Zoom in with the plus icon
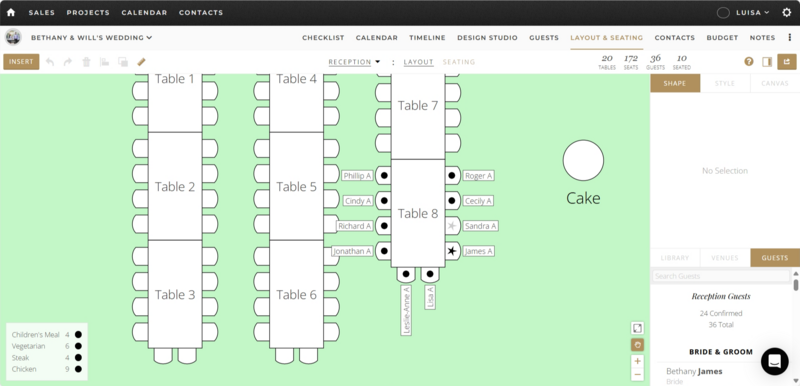 [637, 362]
